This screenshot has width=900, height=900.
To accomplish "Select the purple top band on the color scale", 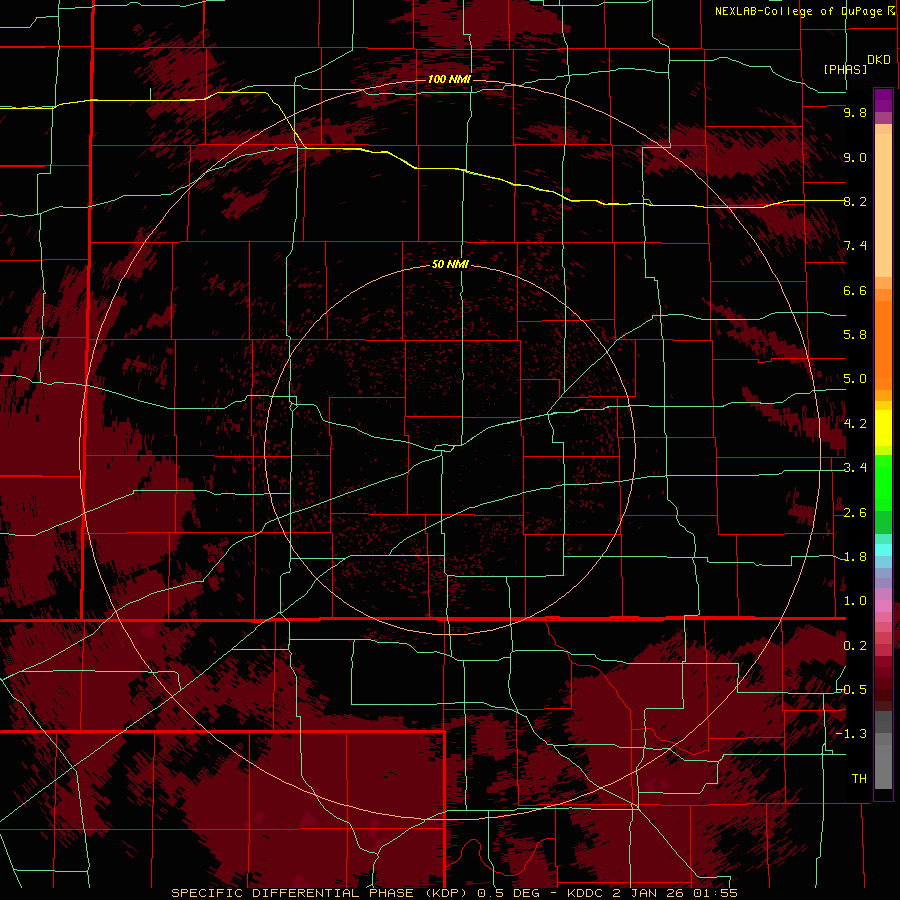I will (x=883, y=100).
